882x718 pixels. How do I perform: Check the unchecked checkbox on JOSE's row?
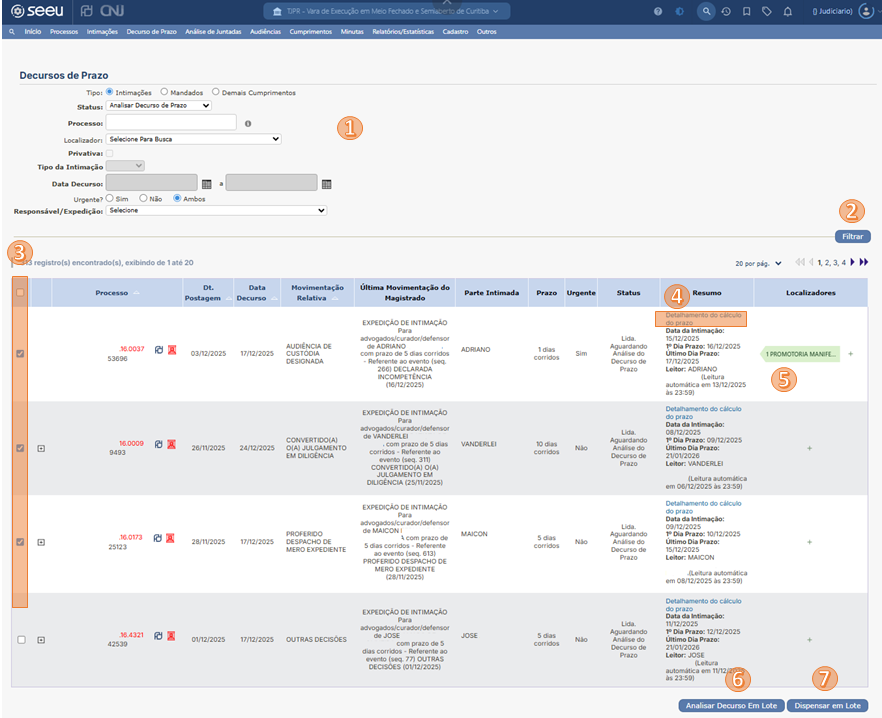[21, 639]
